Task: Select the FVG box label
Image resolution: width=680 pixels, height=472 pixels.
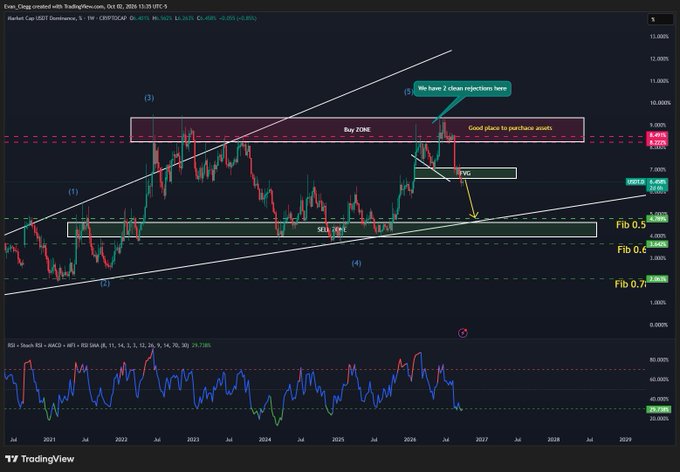Action: point(465,173)
